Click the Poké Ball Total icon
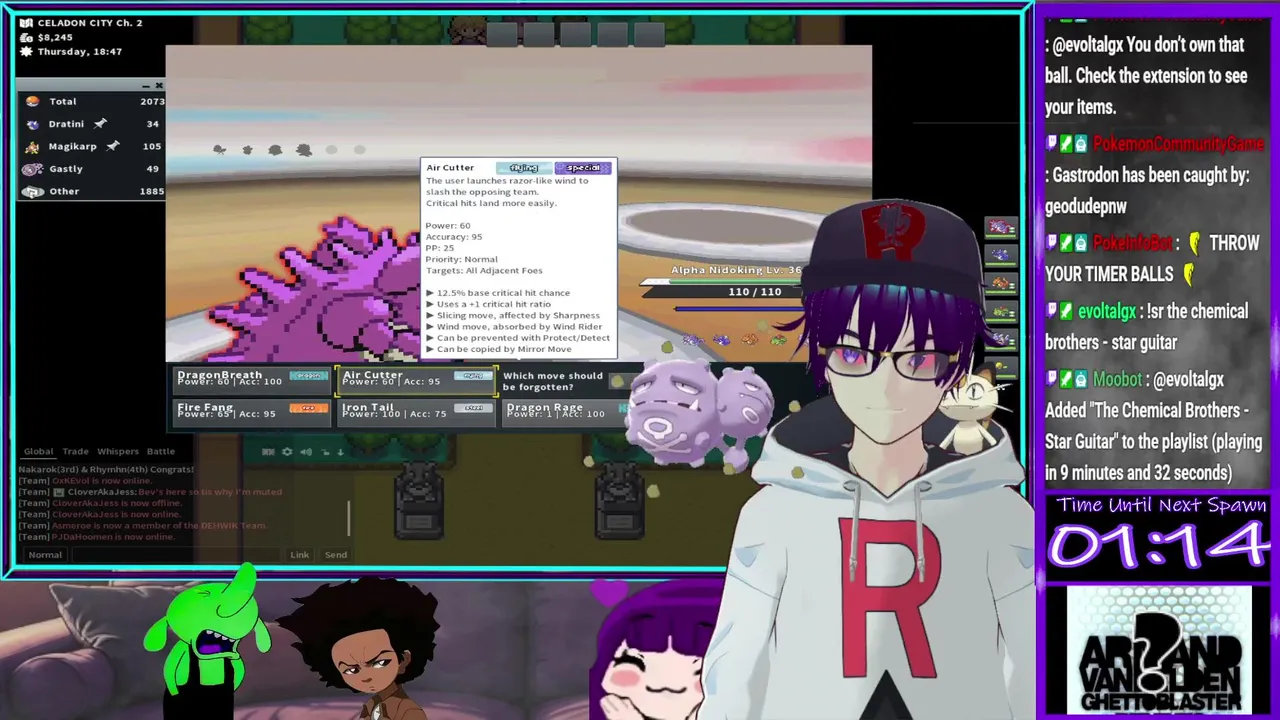 [x=33, y=101]
